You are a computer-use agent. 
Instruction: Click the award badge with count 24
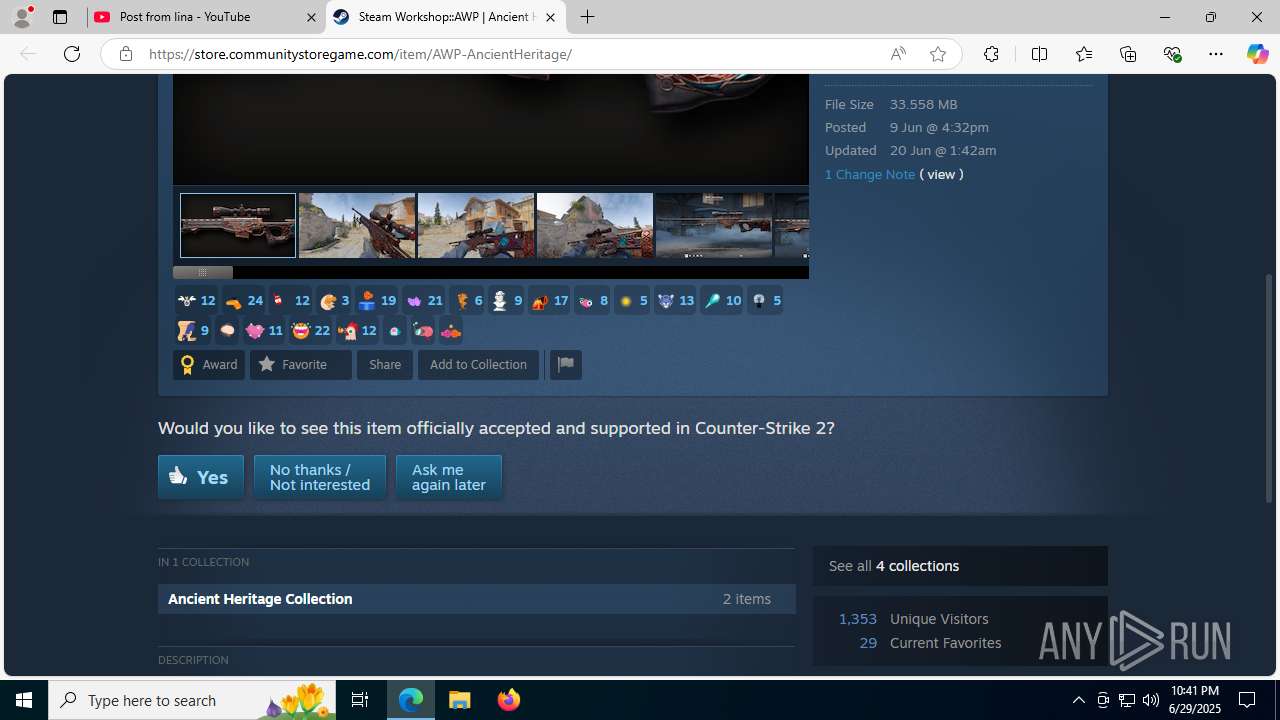coord(243,300)
